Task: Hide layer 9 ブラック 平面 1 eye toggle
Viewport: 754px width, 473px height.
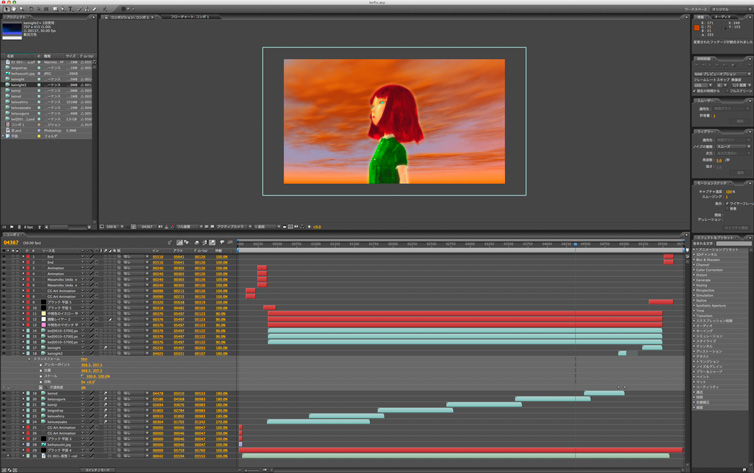Action: (4, 302)
